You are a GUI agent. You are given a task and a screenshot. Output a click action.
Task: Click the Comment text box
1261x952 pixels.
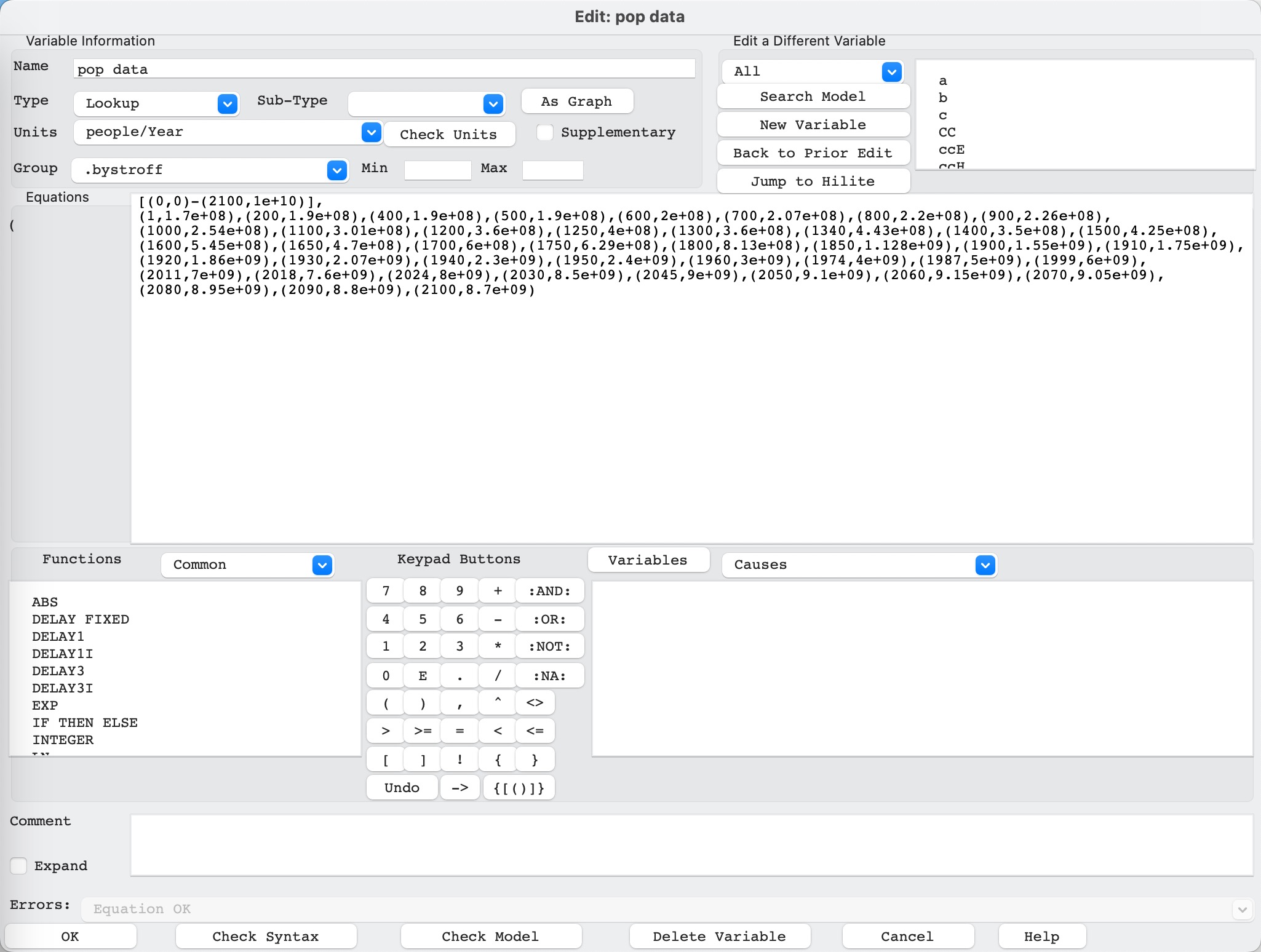[691, 845]
